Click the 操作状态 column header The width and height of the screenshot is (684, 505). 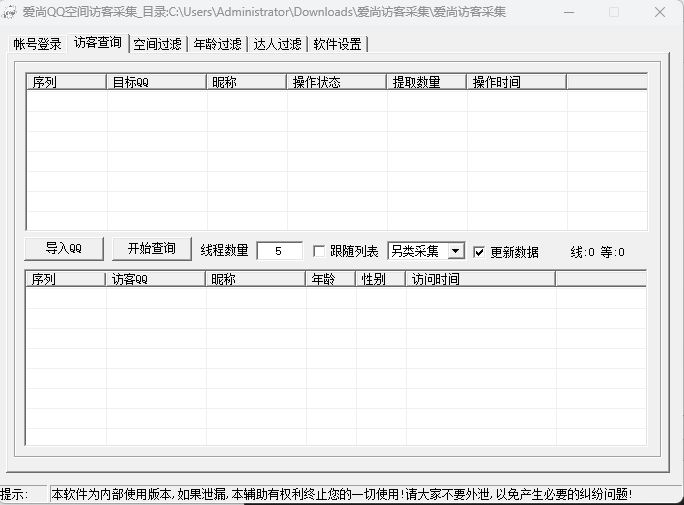tap(336, 82)
